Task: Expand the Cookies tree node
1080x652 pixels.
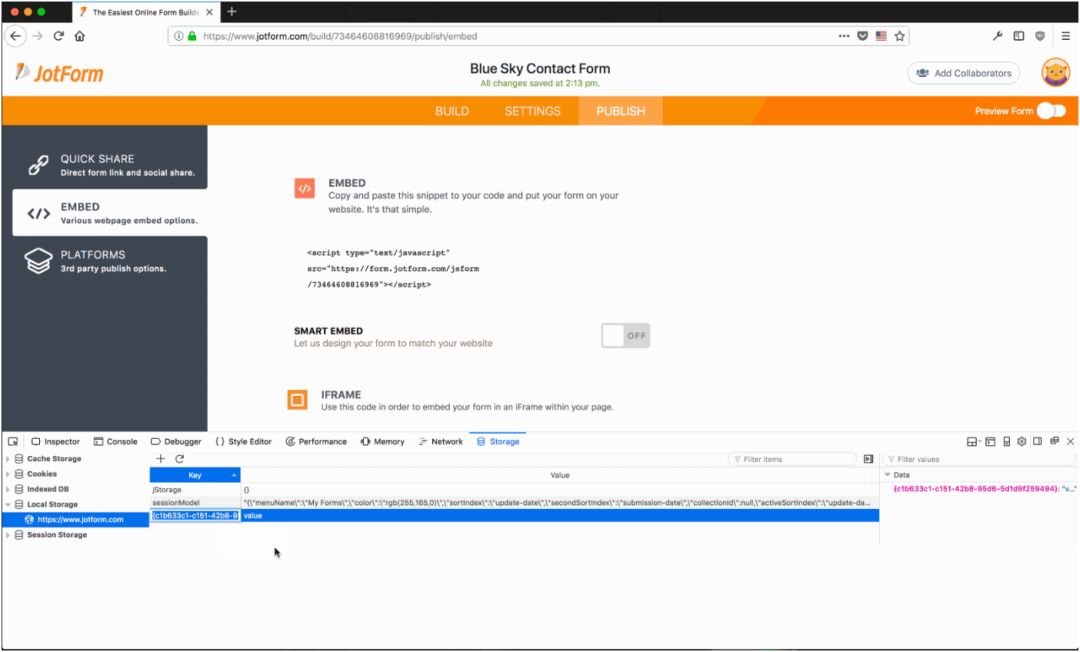Action: (8, 474)
